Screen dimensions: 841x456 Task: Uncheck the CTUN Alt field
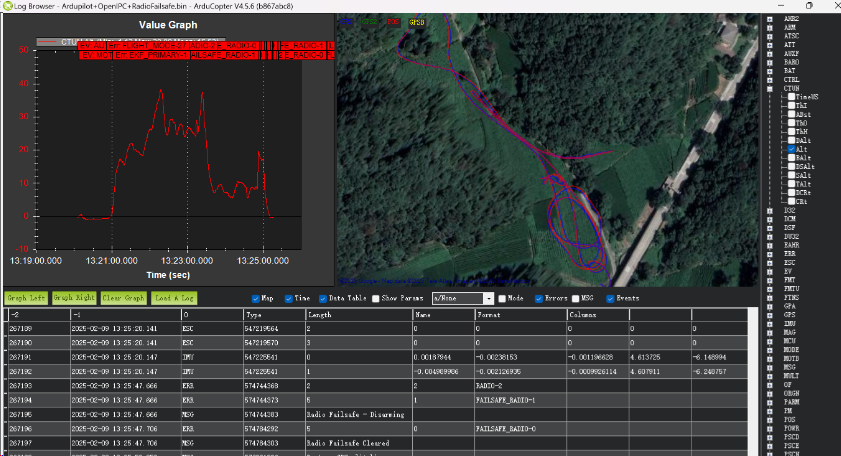point(792,149)
